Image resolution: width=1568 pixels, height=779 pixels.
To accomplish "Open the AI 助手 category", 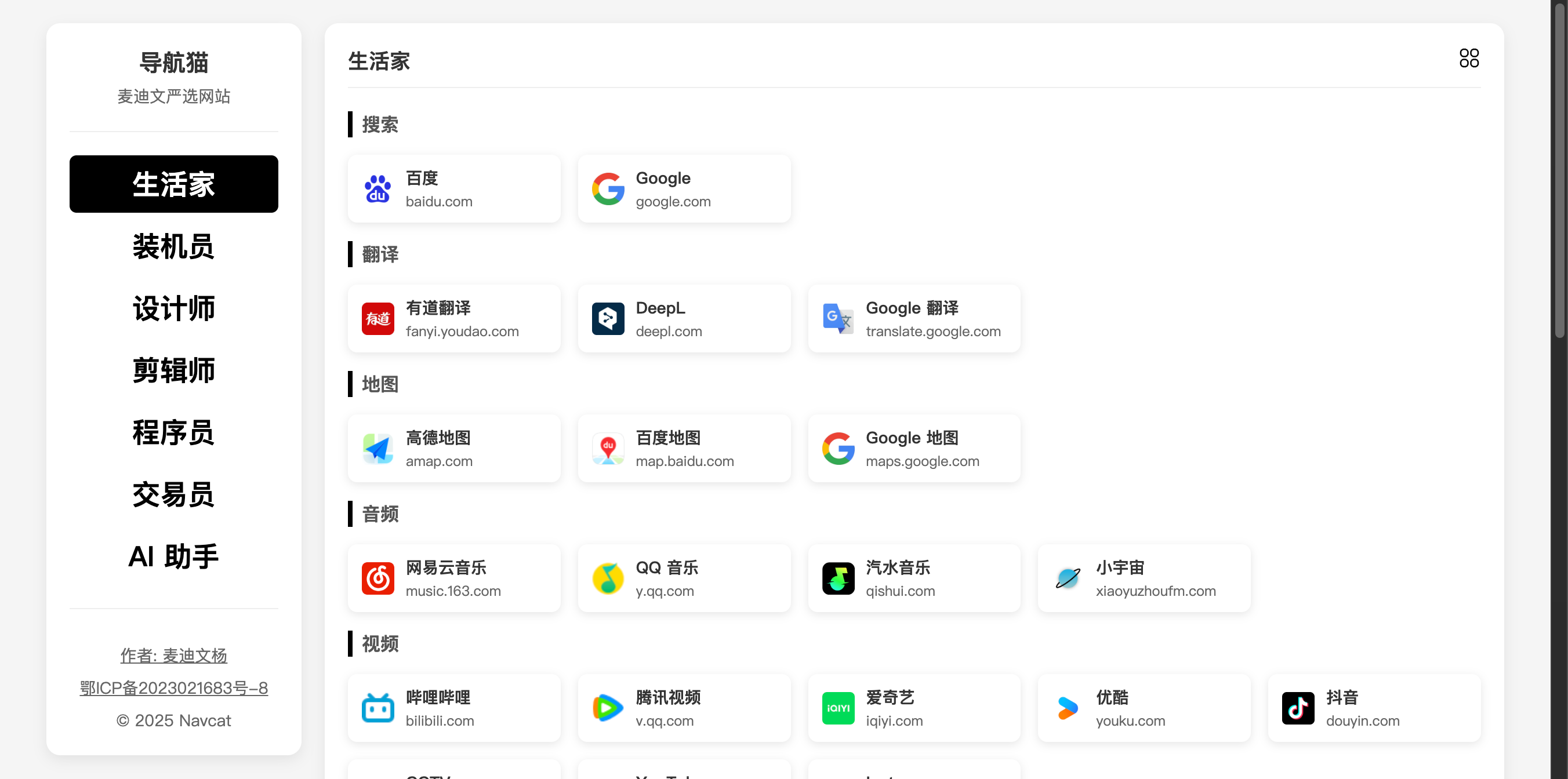I will (x=173, y=557).
